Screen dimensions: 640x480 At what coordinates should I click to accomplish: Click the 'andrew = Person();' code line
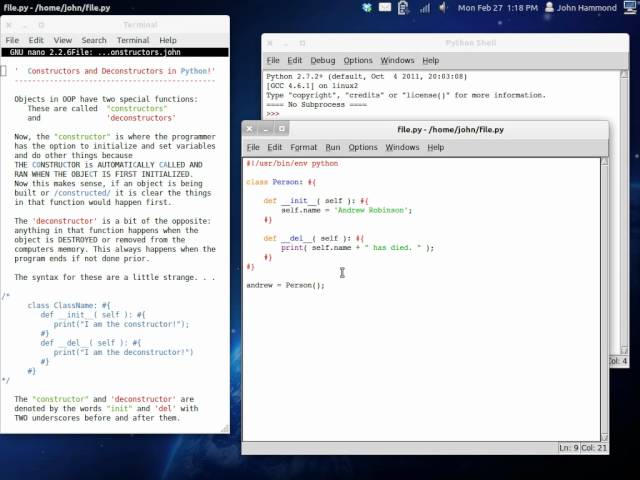click(x=285, y=285)
